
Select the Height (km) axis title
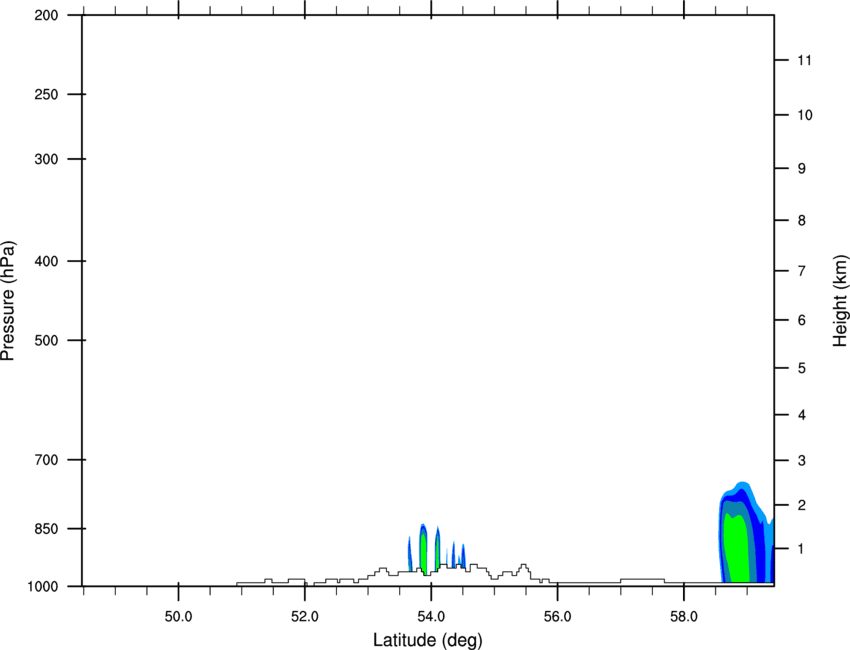point(840,300)
